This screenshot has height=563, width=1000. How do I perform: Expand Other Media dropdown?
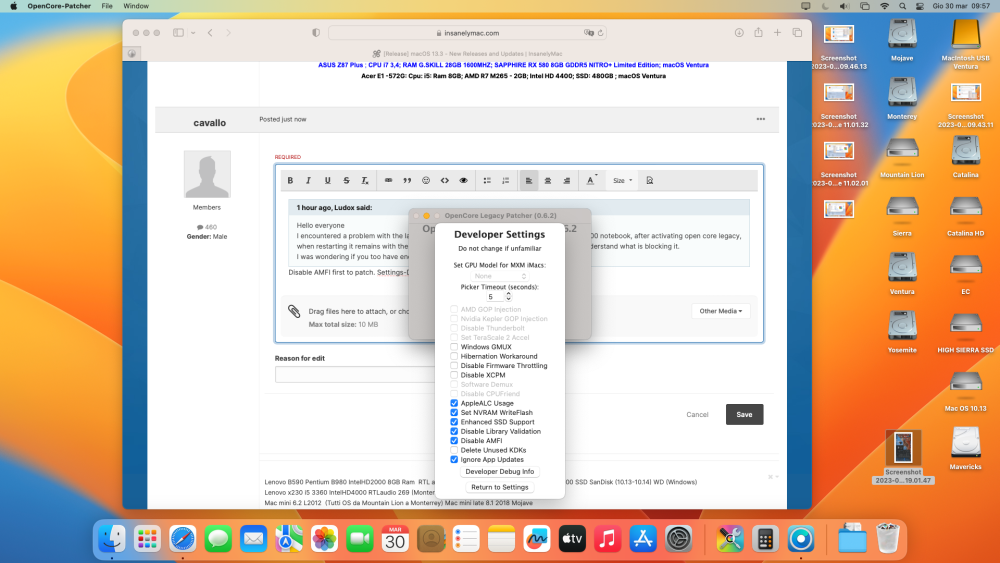(721, 311)
